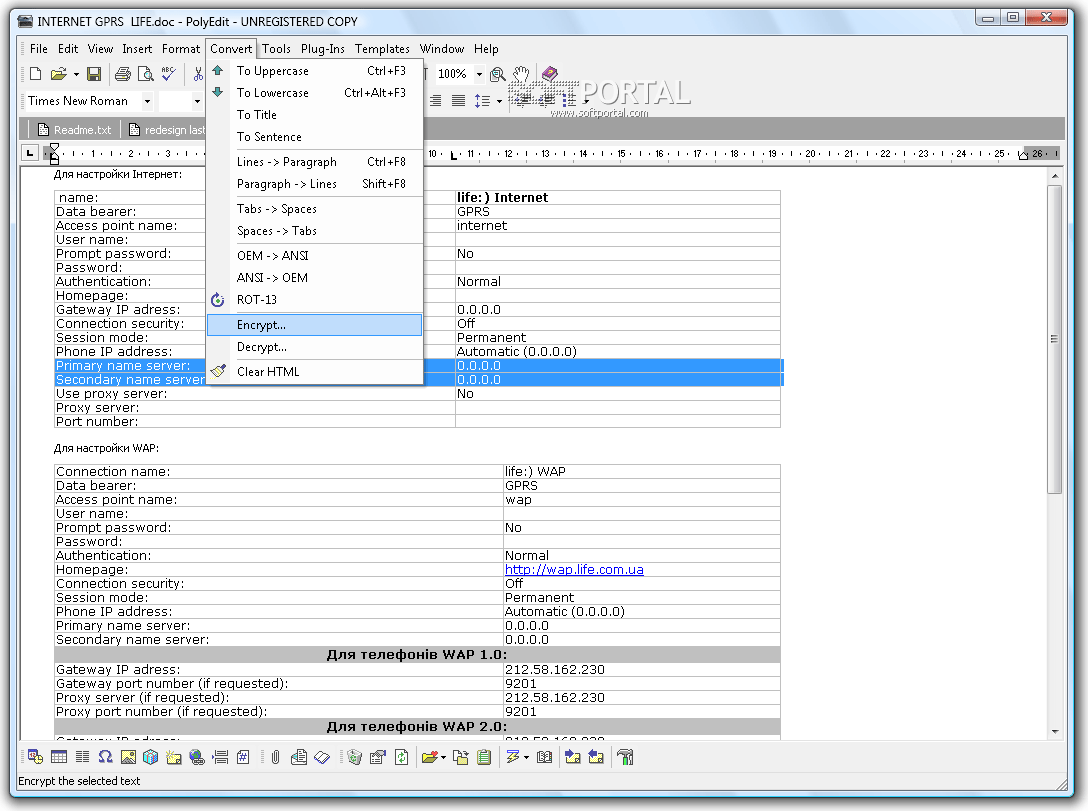
Task: Click the zoom magnifier icon
Action: pos(498,74)
